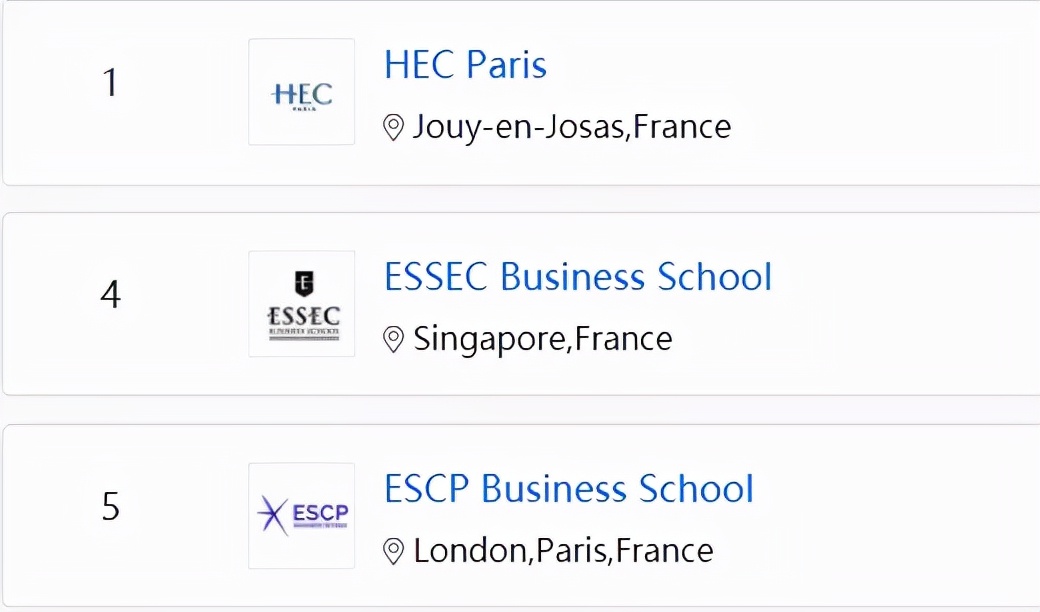
Task: Click the shield emblem atop the ESSEC logo
Action: (302, 282)
